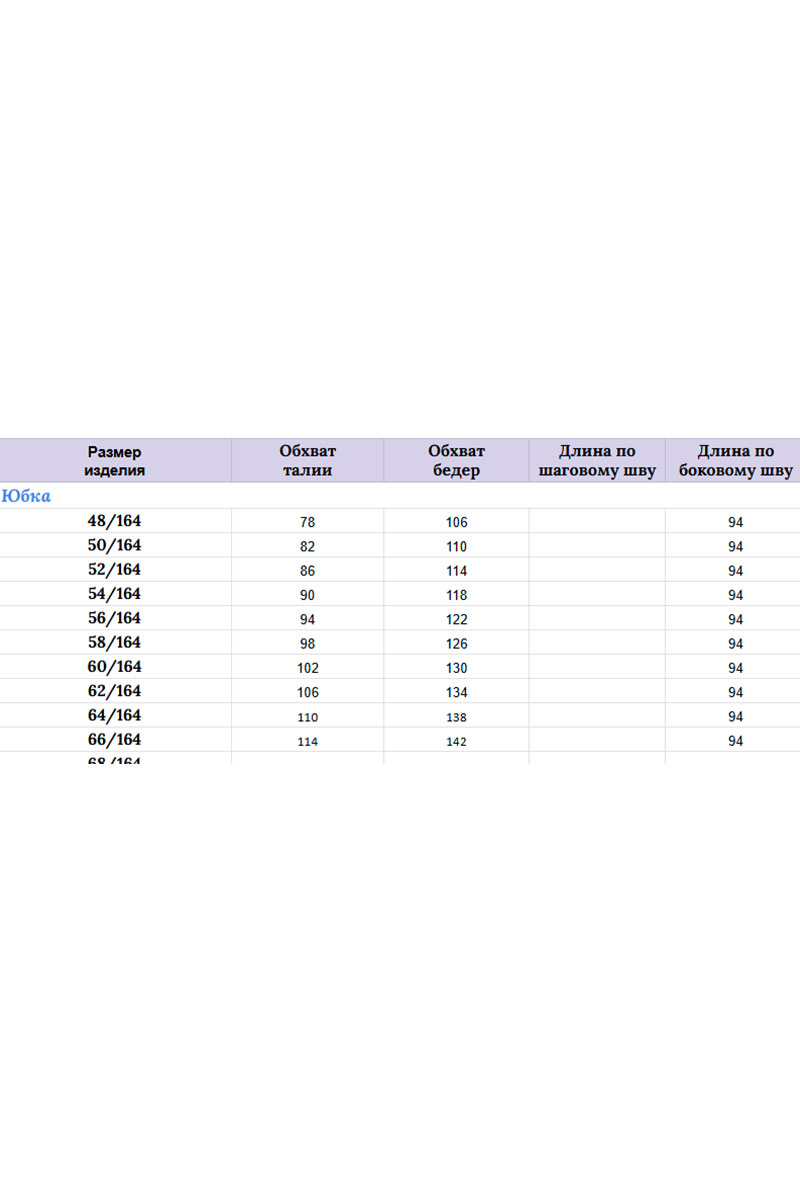The width and height of the screenshot is (800, 1200).
Task: Click empty inseam cell in 48/164 row
Action: pyautogui.click(x=597, y=522)
